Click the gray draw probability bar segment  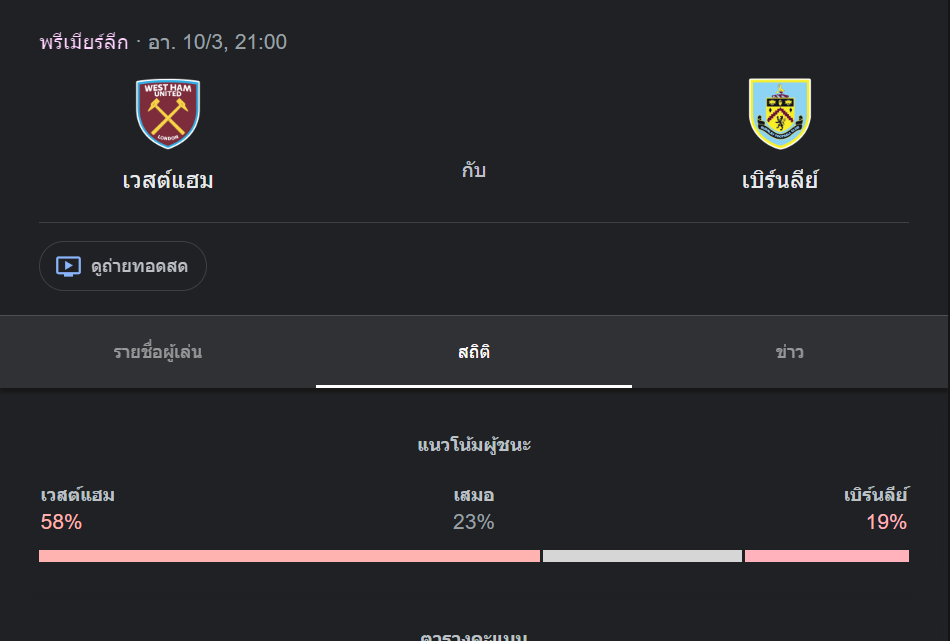click(x=640, y=556)
